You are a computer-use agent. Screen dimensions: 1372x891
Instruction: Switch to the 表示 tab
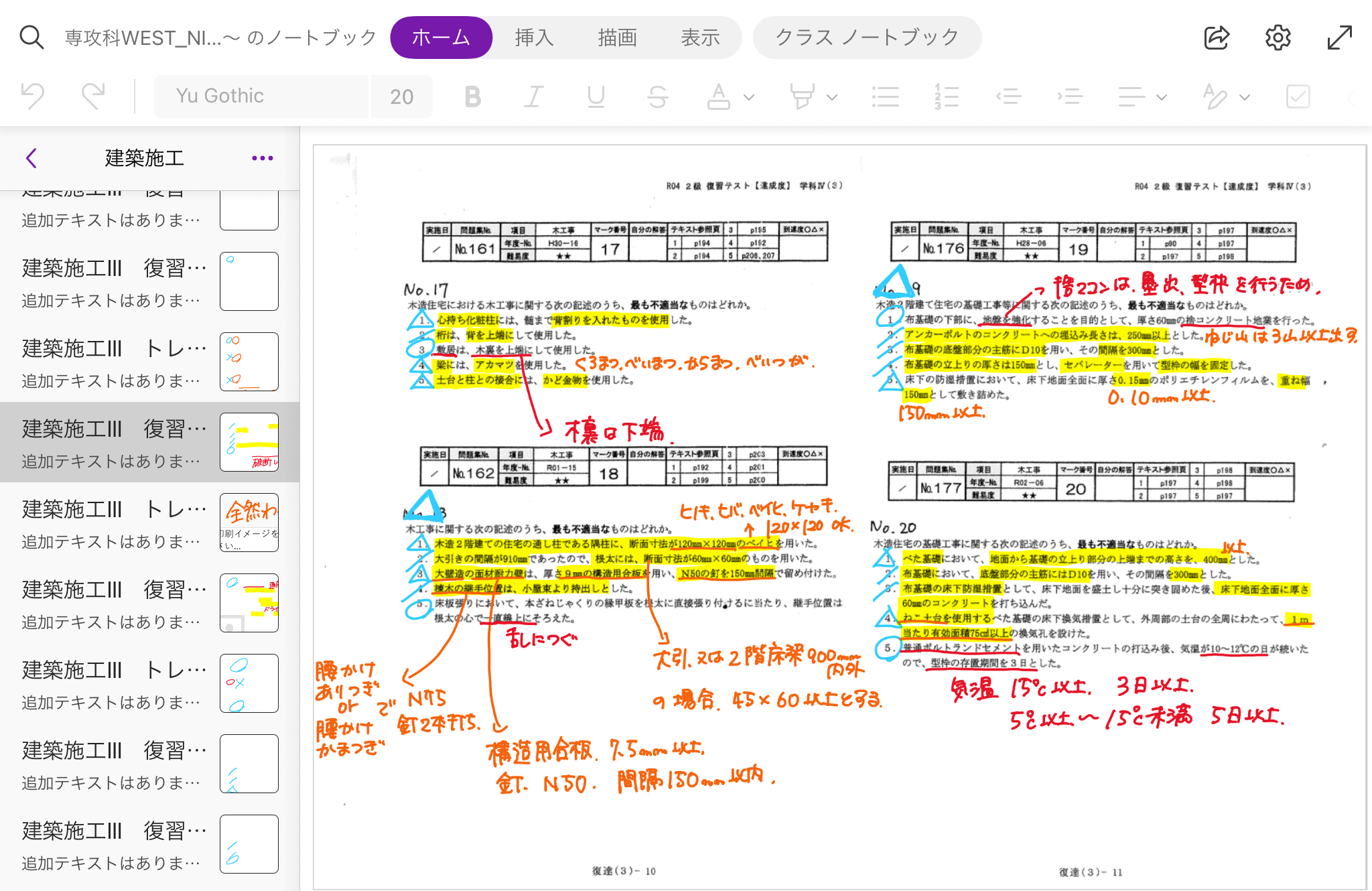click(700, 38)
